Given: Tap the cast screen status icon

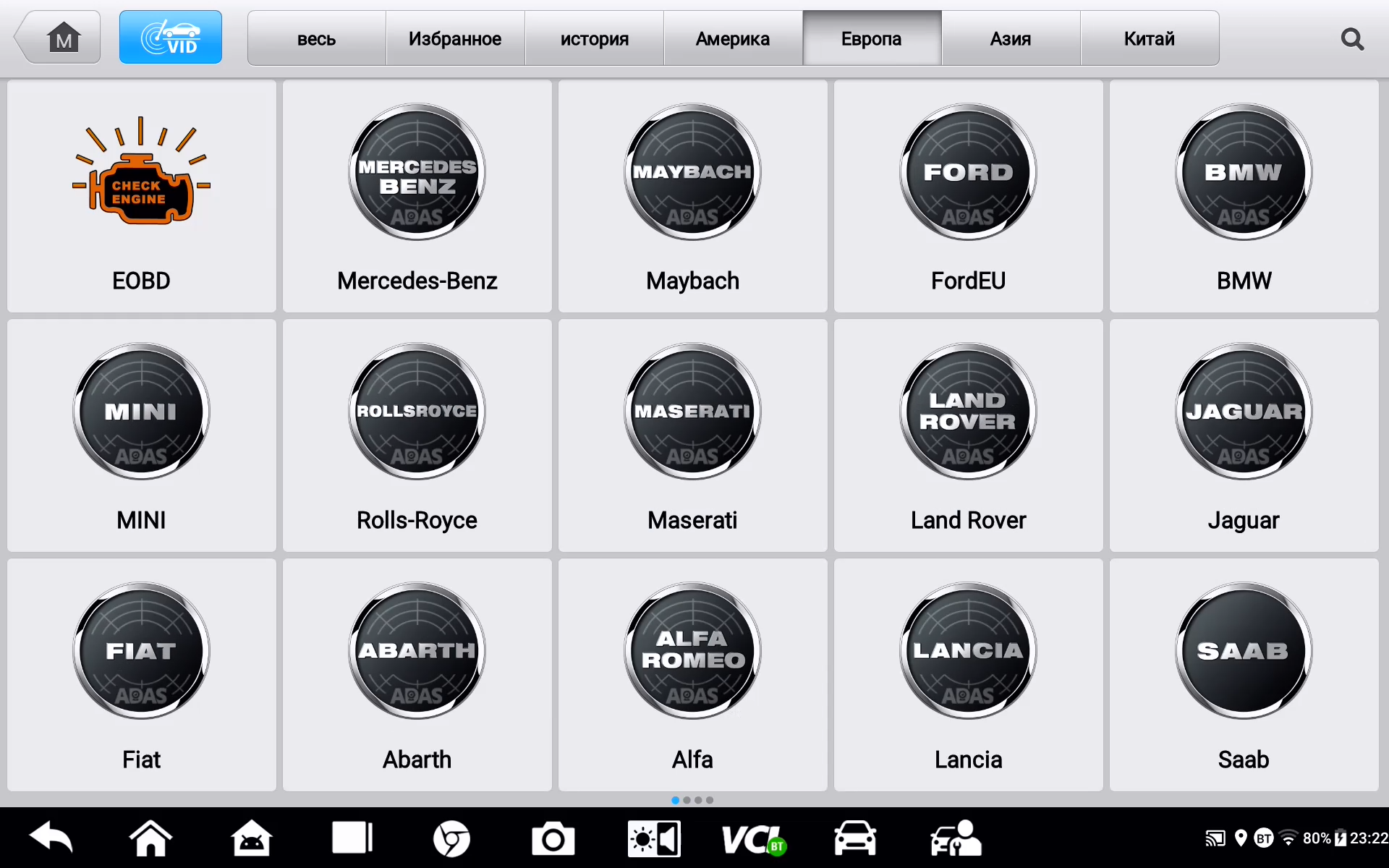Looking at the screenshot, I should pos(1215,838).
